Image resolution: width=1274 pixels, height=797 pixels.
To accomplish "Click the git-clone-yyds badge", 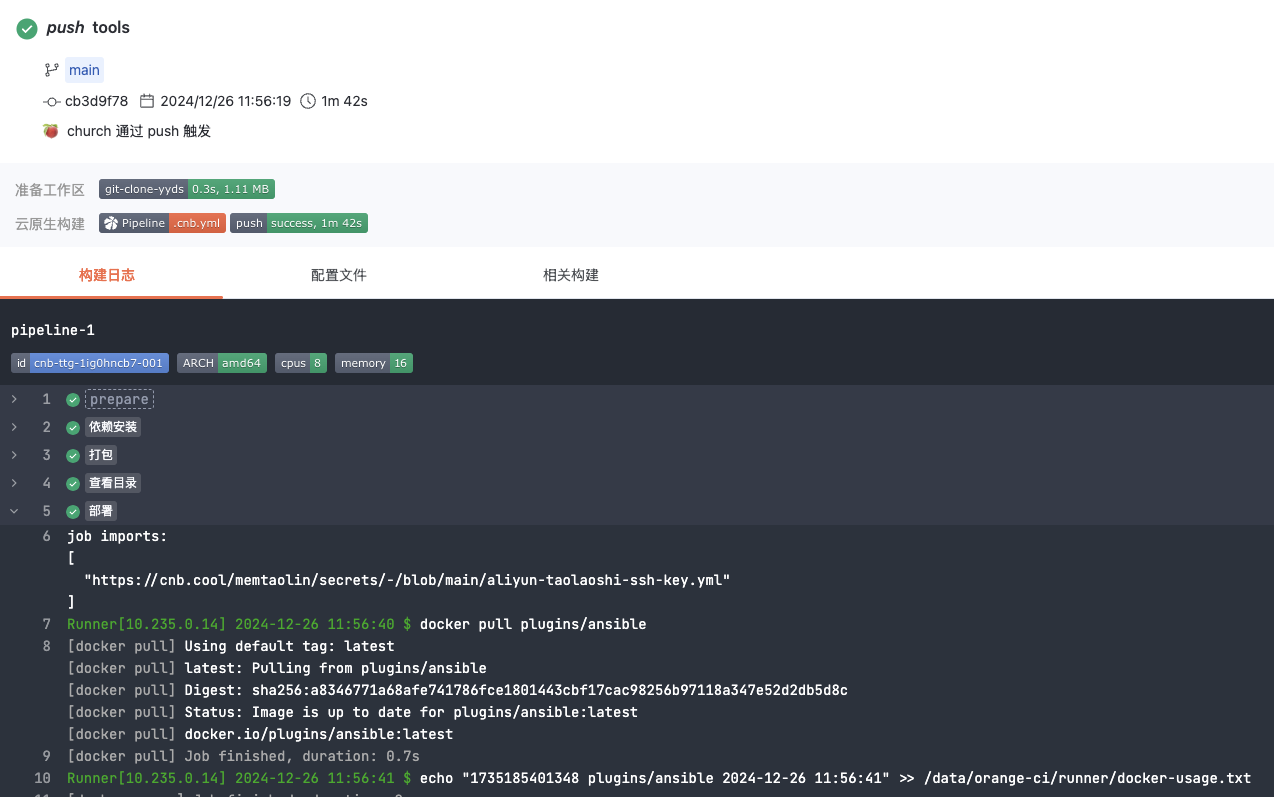I will pyautogui.click(x=186, y=189).
